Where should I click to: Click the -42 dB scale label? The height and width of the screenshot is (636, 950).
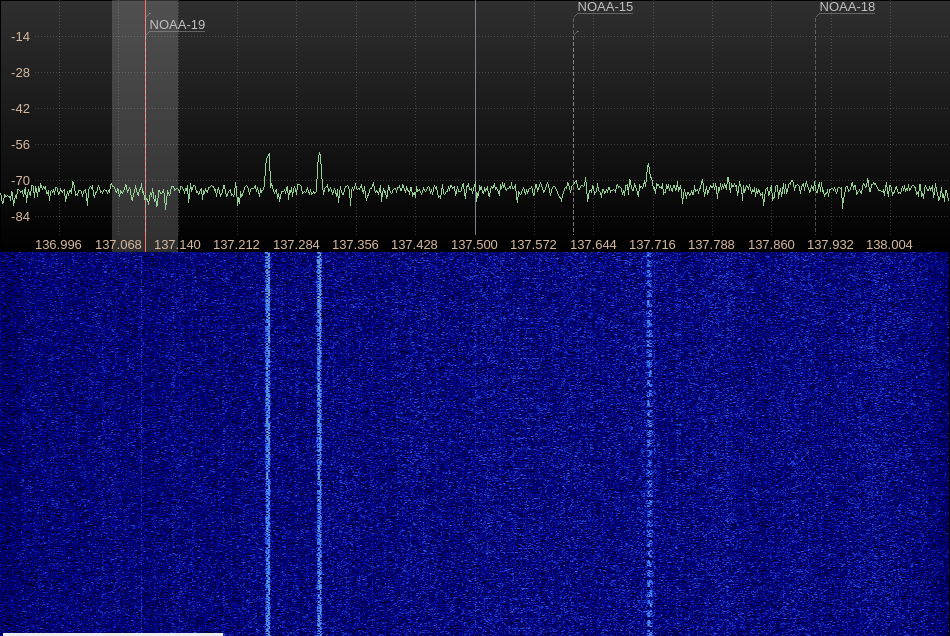(20, 109)
